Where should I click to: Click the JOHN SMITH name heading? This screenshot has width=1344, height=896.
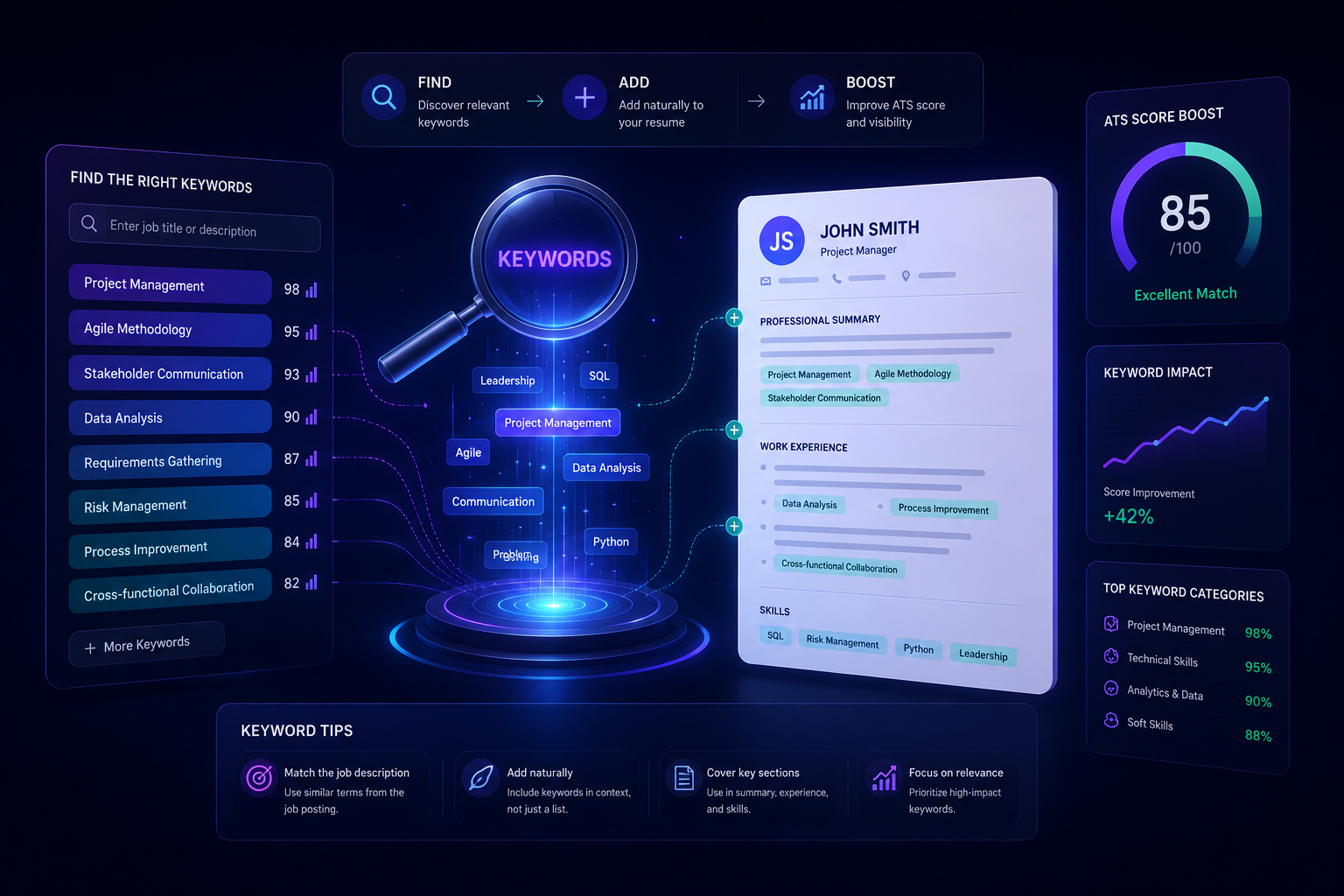(x=870, y=229)
